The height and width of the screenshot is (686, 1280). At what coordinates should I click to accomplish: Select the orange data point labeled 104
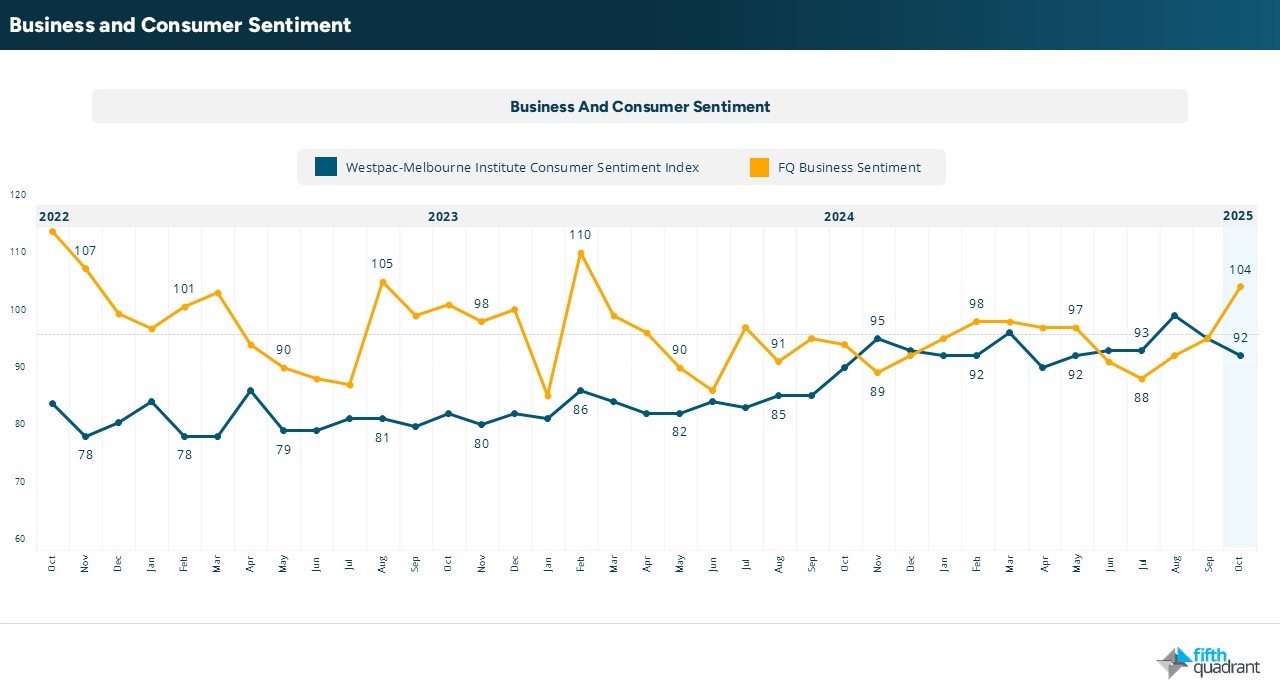click(1240, 287)
